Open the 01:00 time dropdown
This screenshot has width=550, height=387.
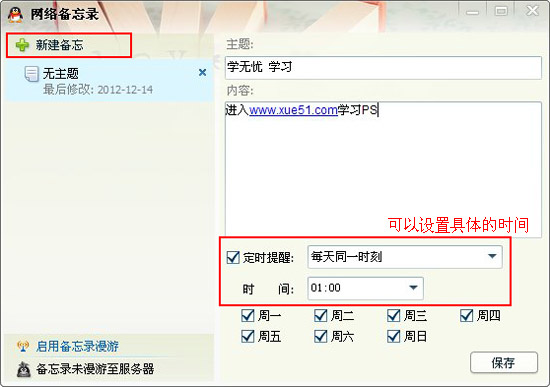pos(365,288)
